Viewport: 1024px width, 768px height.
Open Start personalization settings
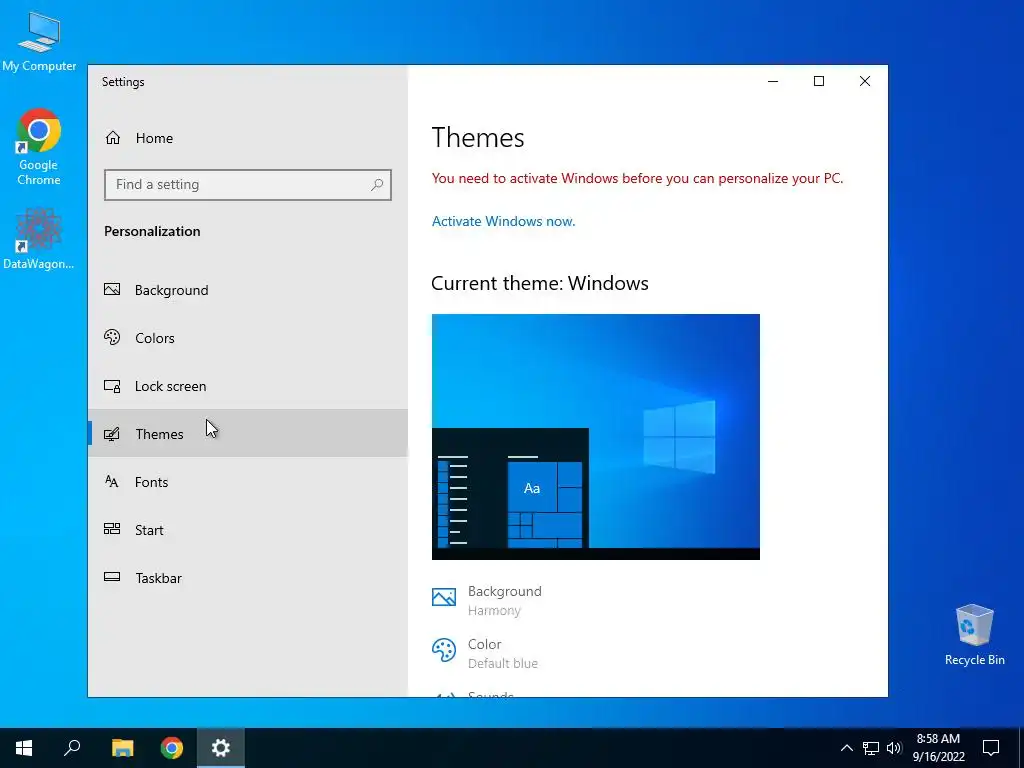[248, 530]
